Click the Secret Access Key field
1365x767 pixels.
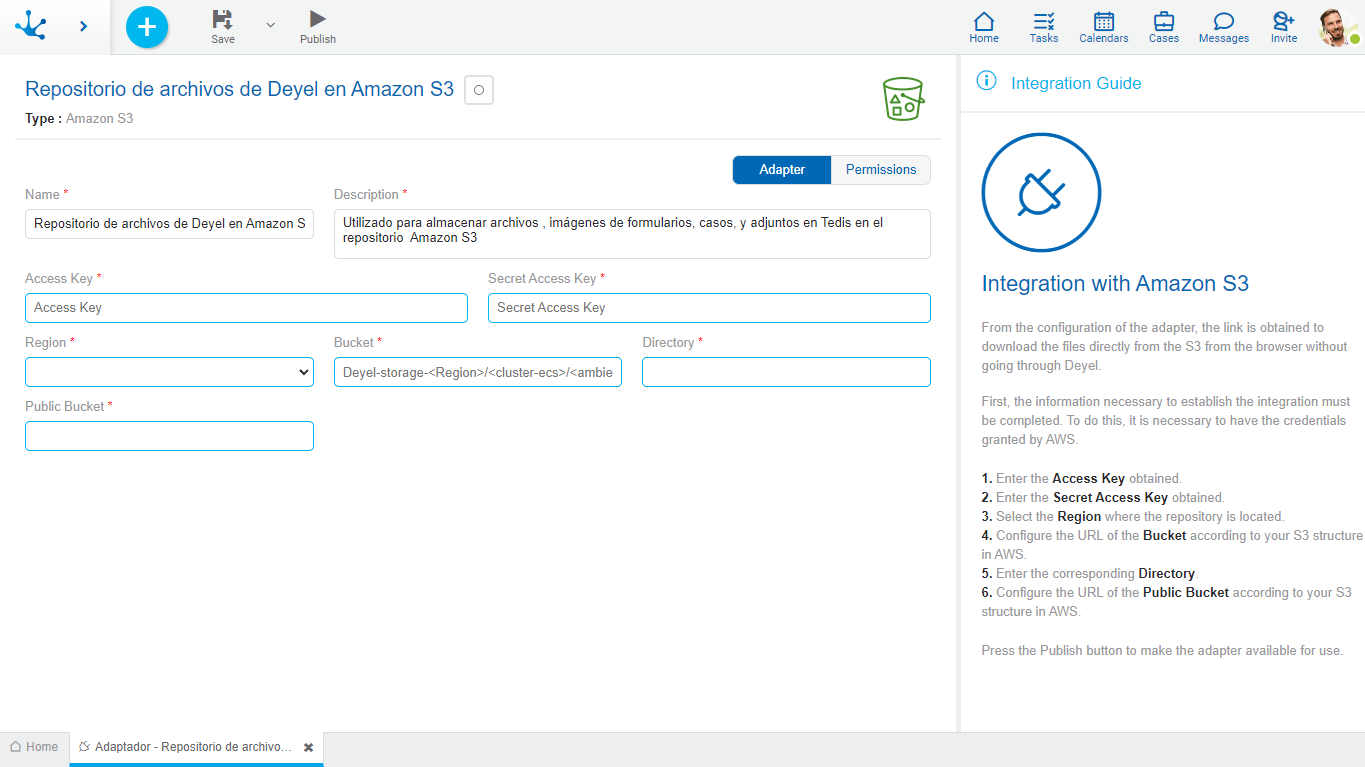[709, 308]
